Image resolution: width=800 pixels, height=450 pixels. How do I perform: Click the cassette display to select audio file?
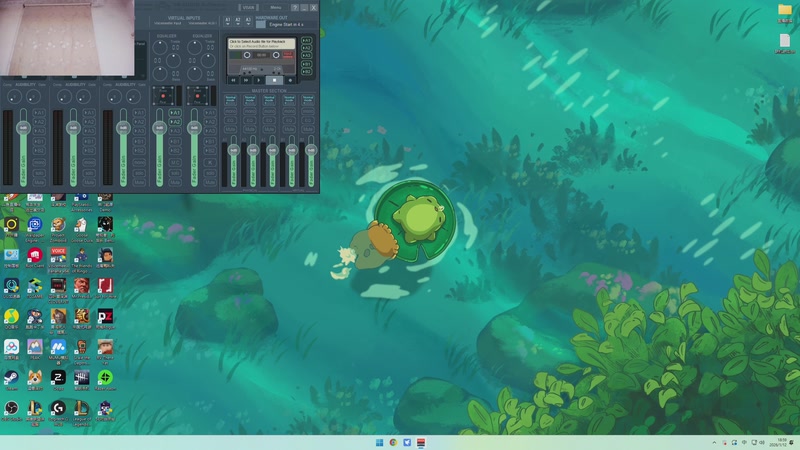262,43
